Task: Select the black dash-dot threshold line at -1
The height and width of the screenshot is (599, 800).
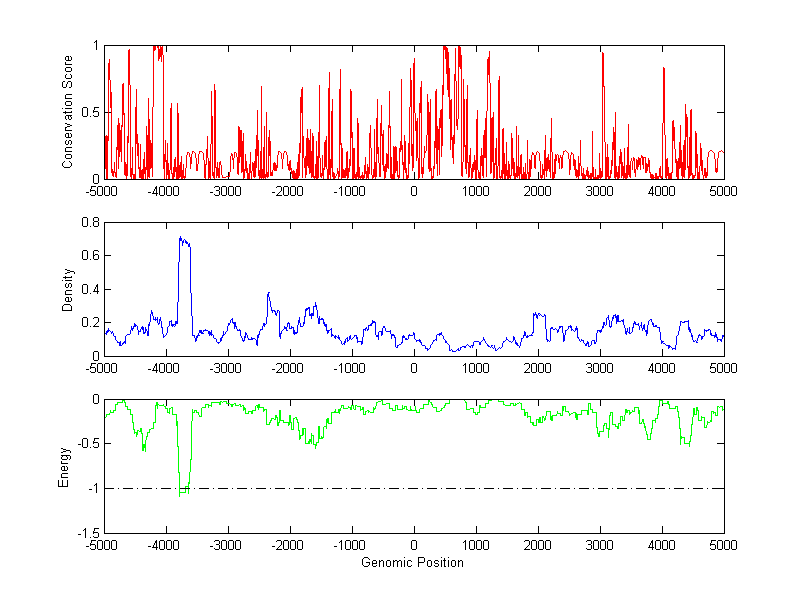Action: 450,489
